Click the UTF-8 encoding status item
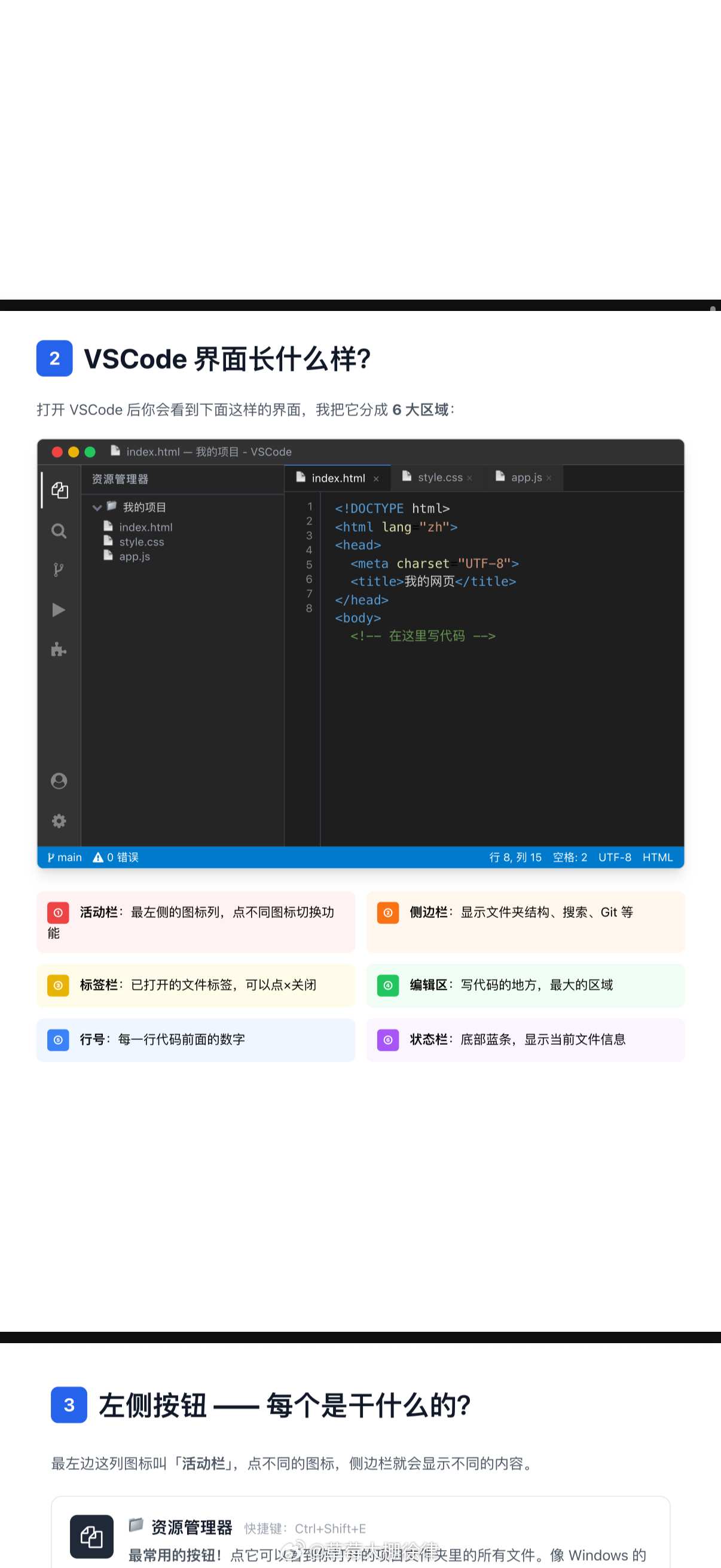 (x=615, y=857)
